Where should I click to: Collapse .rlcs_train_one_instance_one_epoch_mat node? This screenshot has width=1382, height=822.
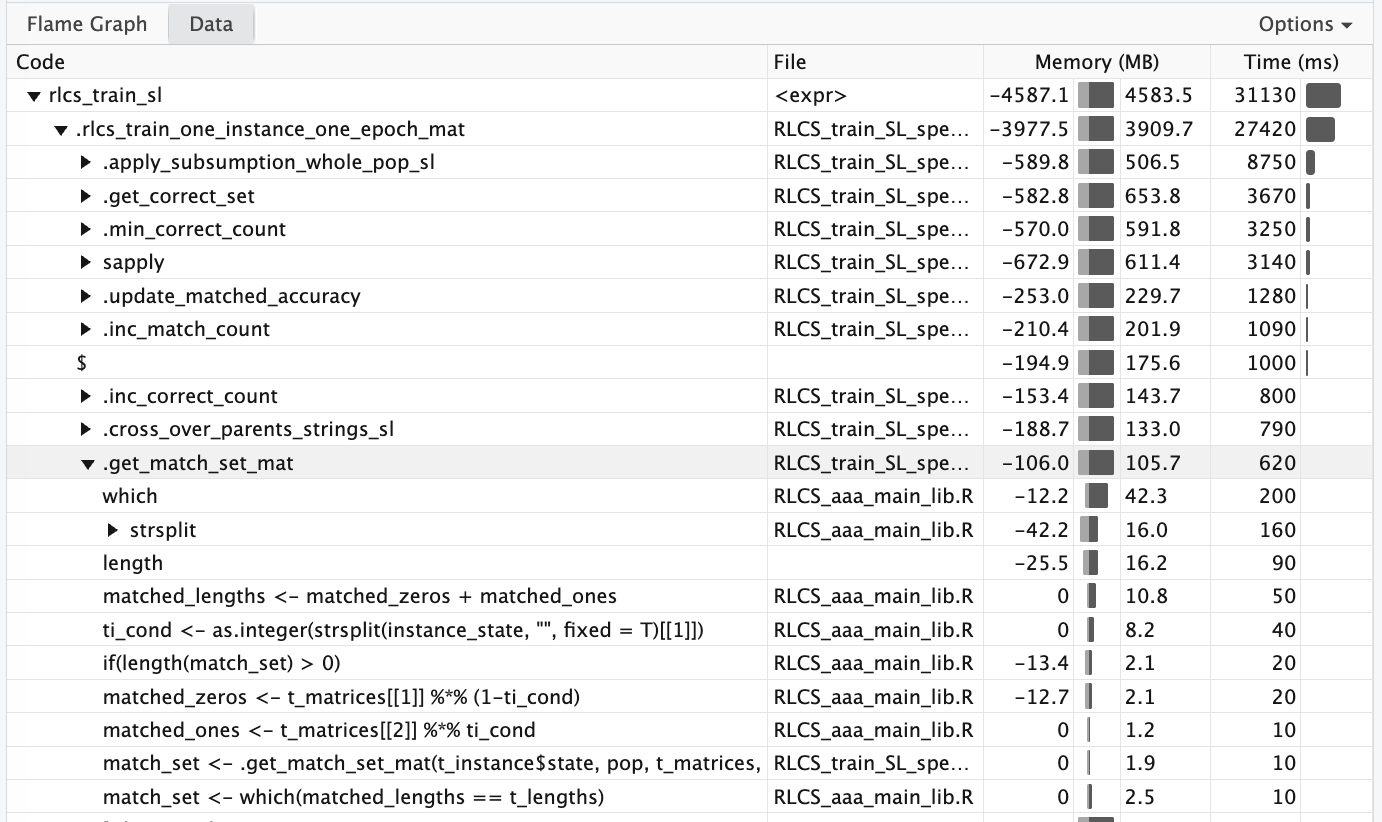(x=60, y=130)
